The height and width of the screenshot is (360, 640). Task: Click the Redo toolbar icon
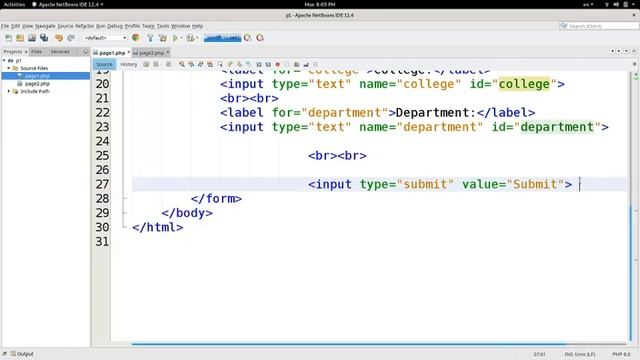pos(71,38)
